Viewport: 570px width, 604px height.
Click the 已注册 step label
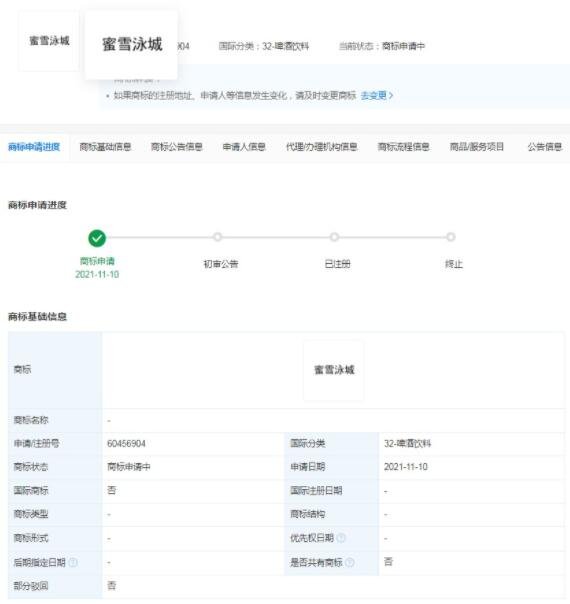pyautogui.click(x=337, y=264)
